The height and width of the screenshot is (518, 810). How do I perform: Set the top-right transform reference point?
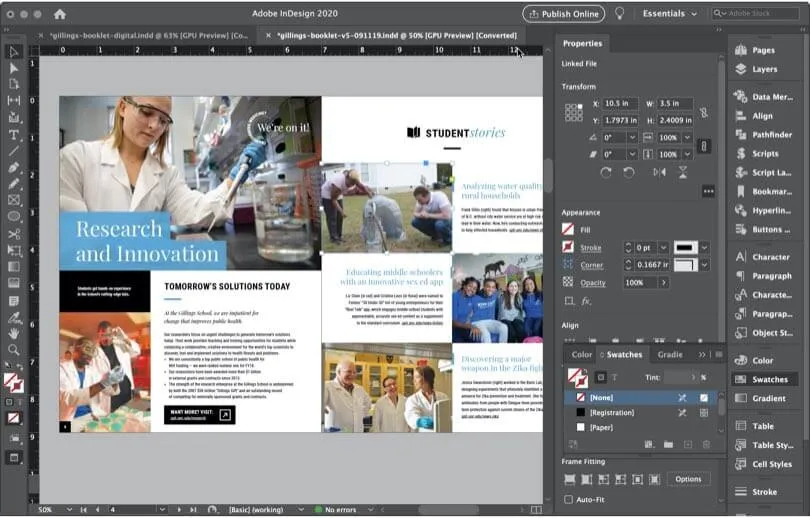coord(578,107)
